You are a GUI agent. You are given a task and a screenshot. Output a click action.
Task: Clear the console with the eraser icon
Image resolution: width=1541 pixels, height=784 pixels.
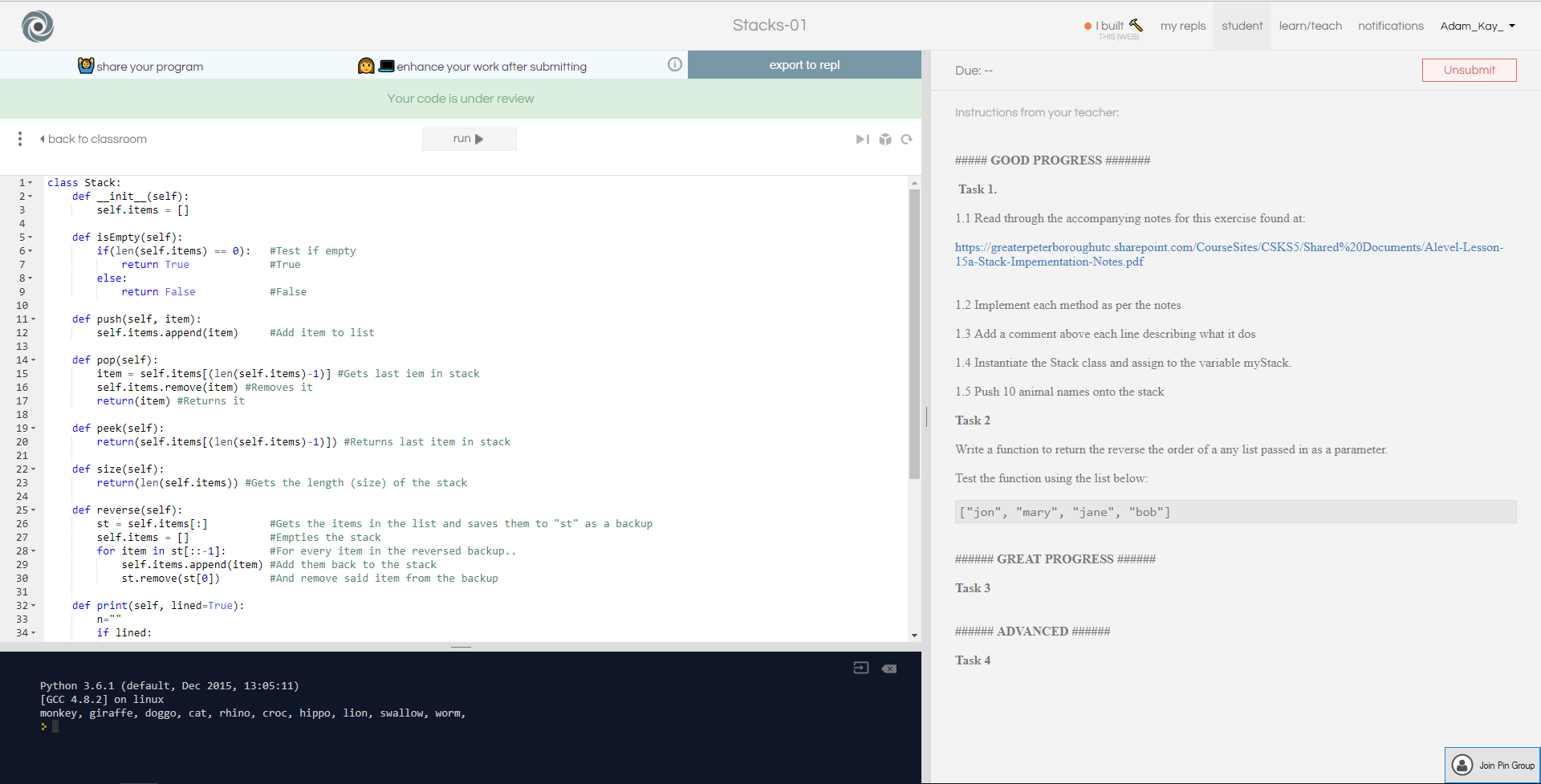click(889, 668)
